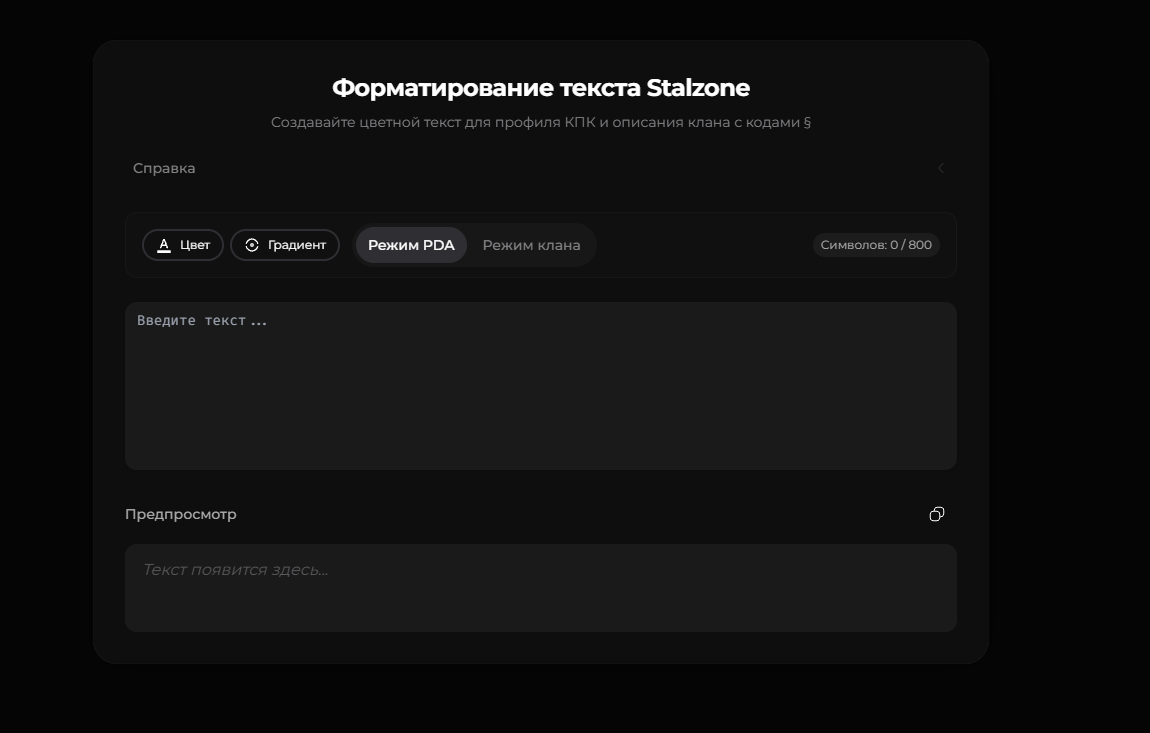Switch to Режим клана mode
The height and width of the screenshot is (733, 1150).
[x=532, y=245]
